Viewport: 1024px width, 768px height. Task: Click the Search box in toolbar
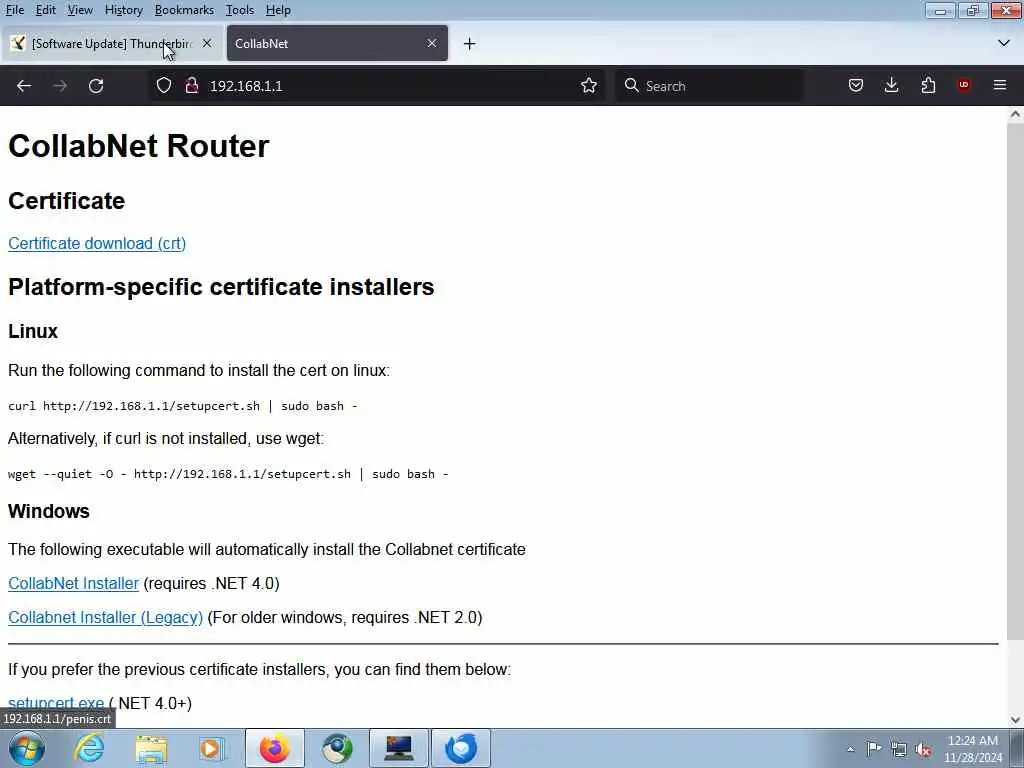click(x=709, y=86)
